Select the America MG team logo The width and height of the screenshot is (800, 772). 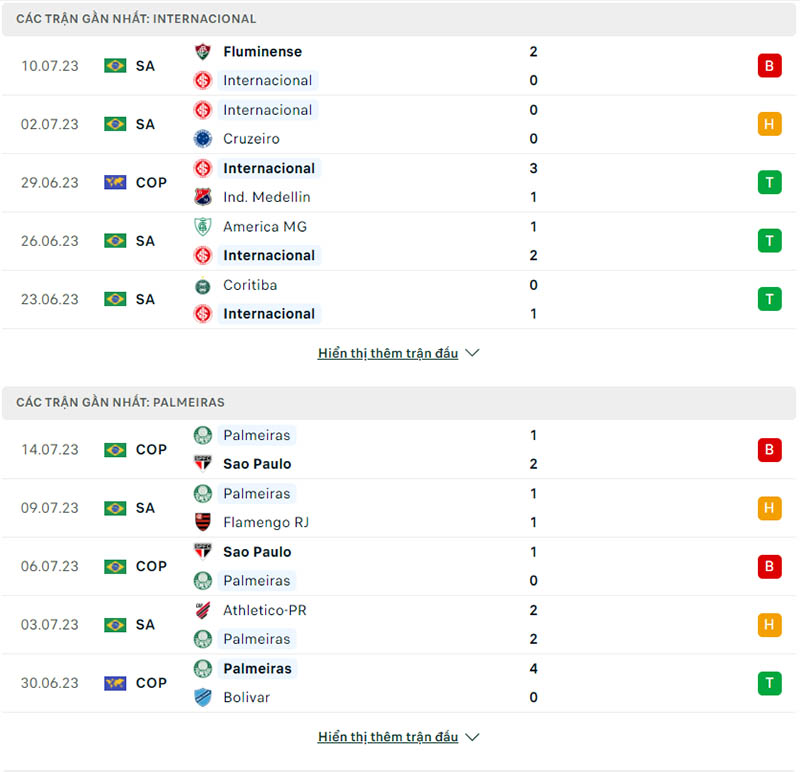(203, 226)
